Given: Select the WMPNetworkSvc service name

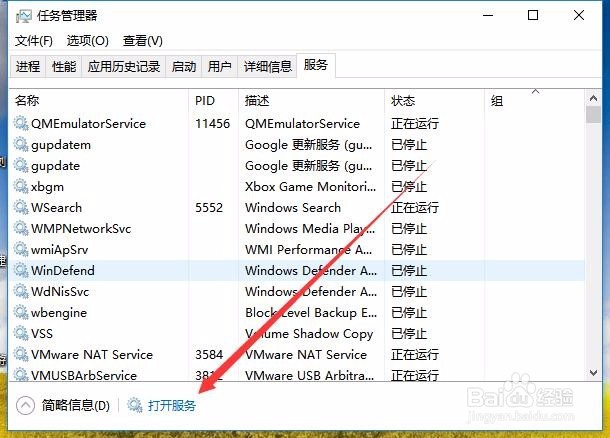Looking at the screenshot, I should pos(81,228).
